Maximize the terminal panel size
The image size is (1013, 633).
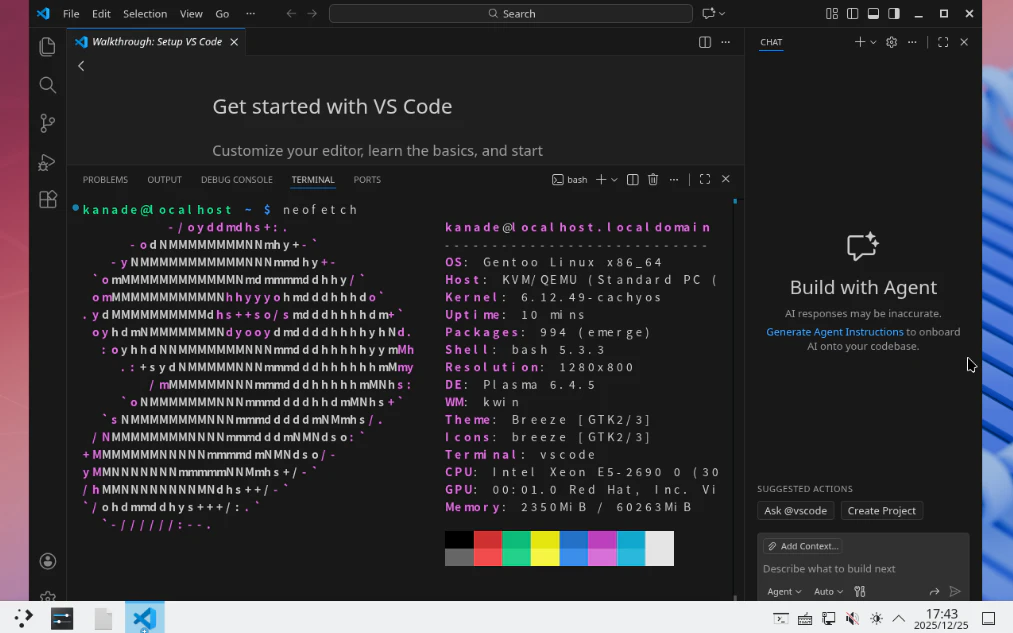click(x=705, y=180)
